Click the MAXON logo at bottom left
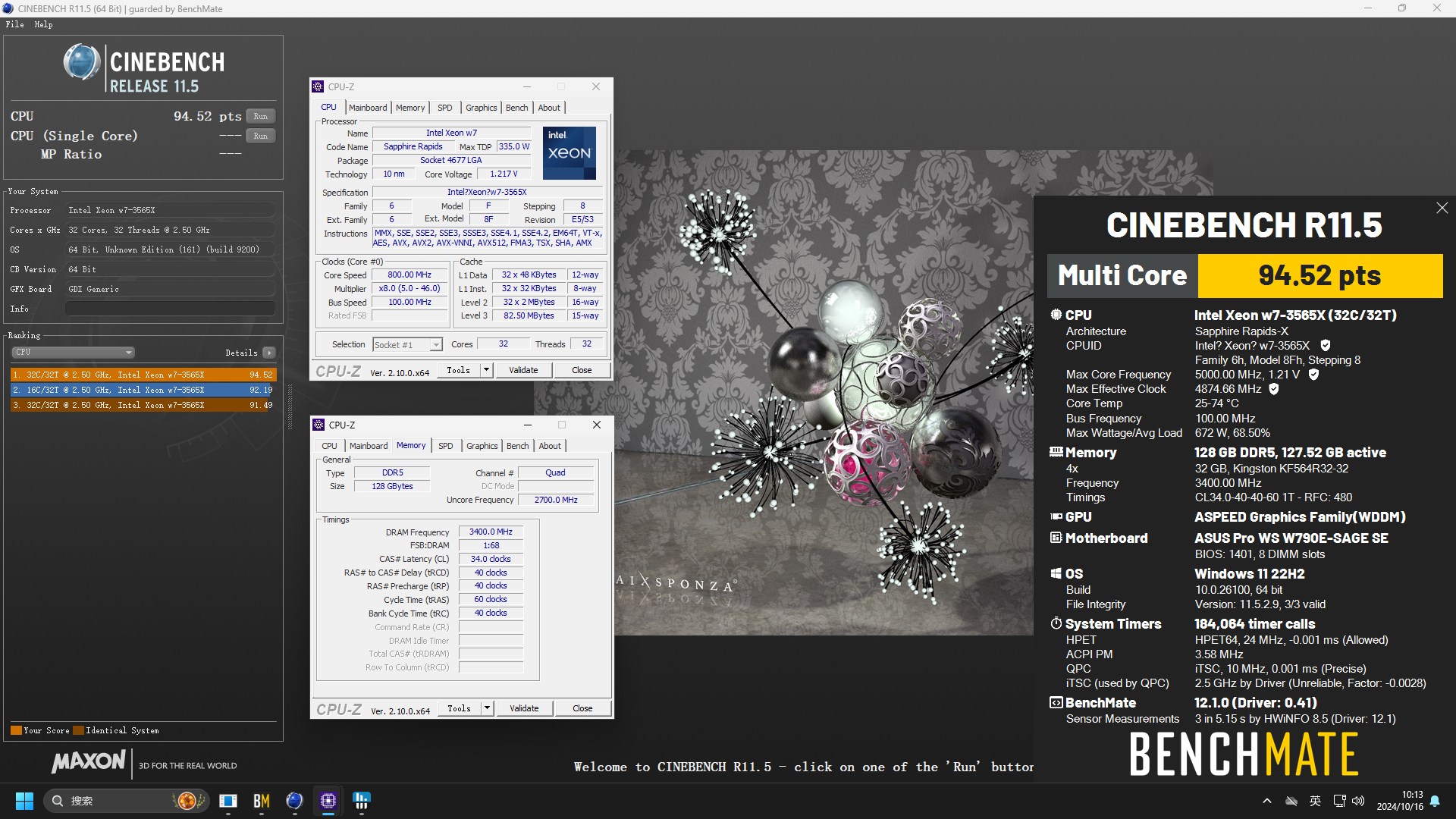 click(x=89, y=762)
